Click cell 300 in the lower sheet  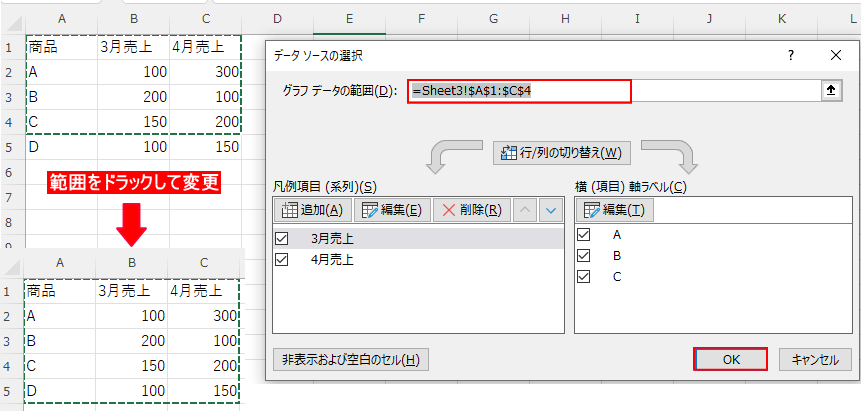(204, 316)
